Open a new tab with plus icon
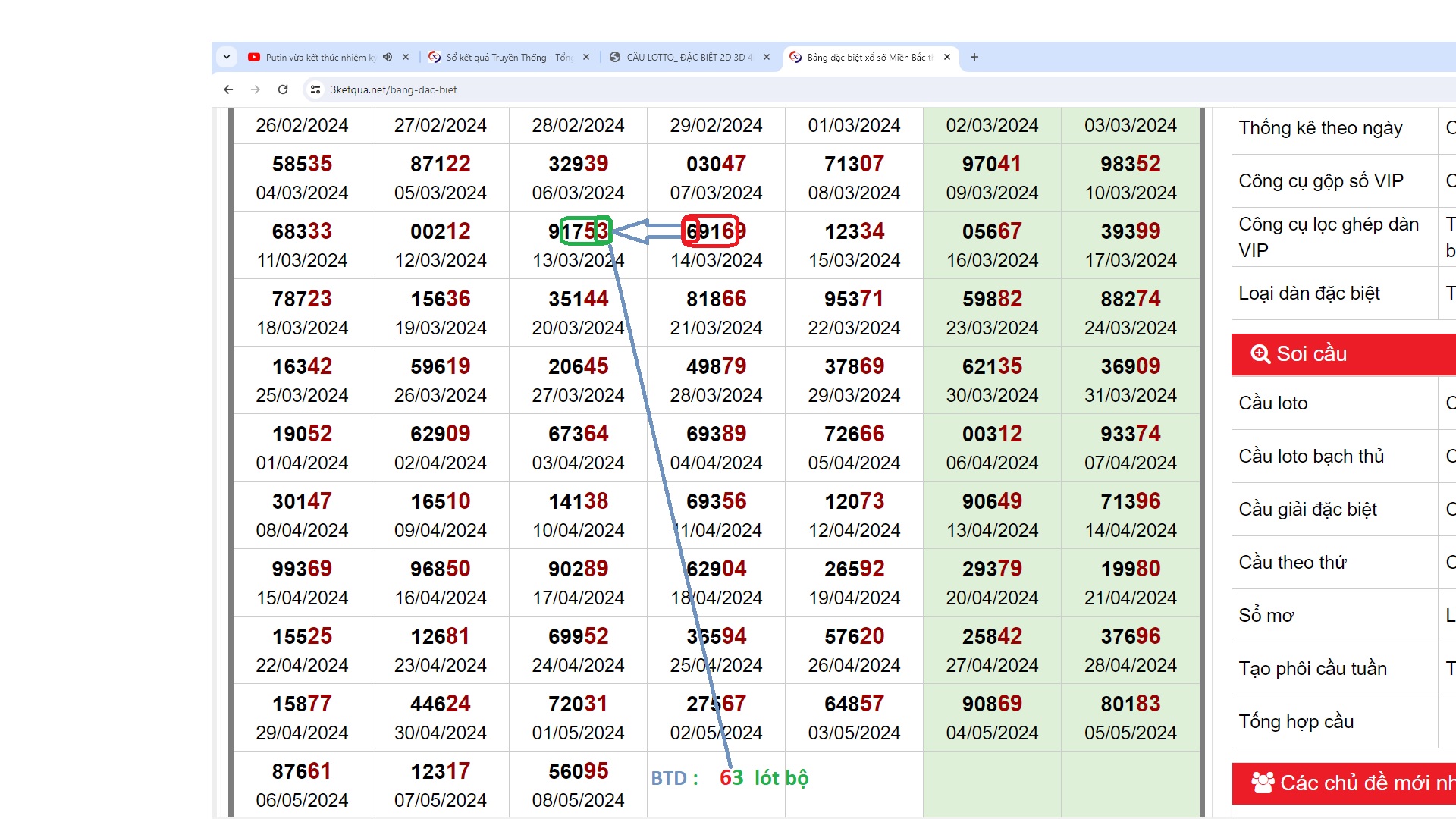 click(974, 57)
